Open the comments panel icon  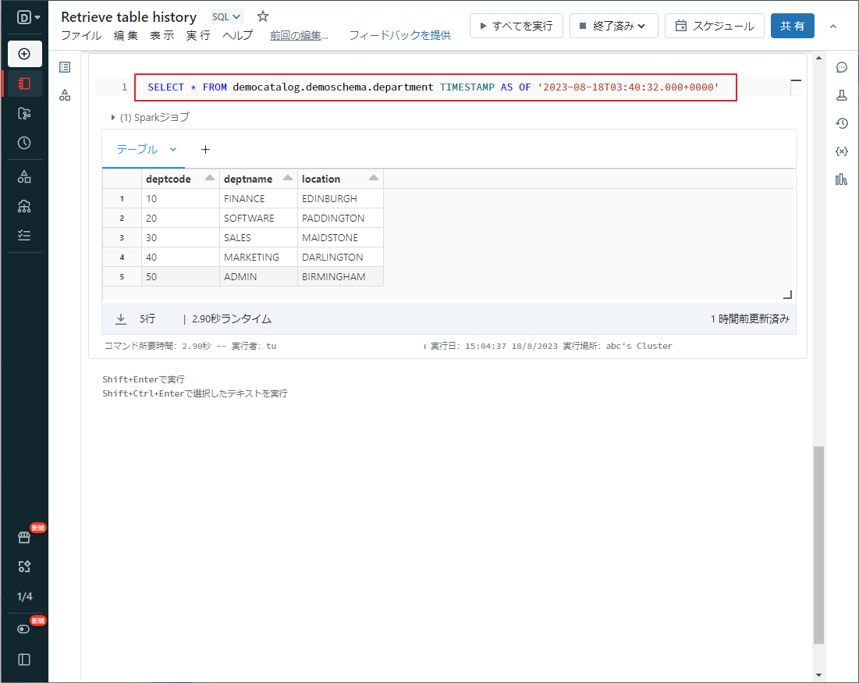[x=841, y=68]
